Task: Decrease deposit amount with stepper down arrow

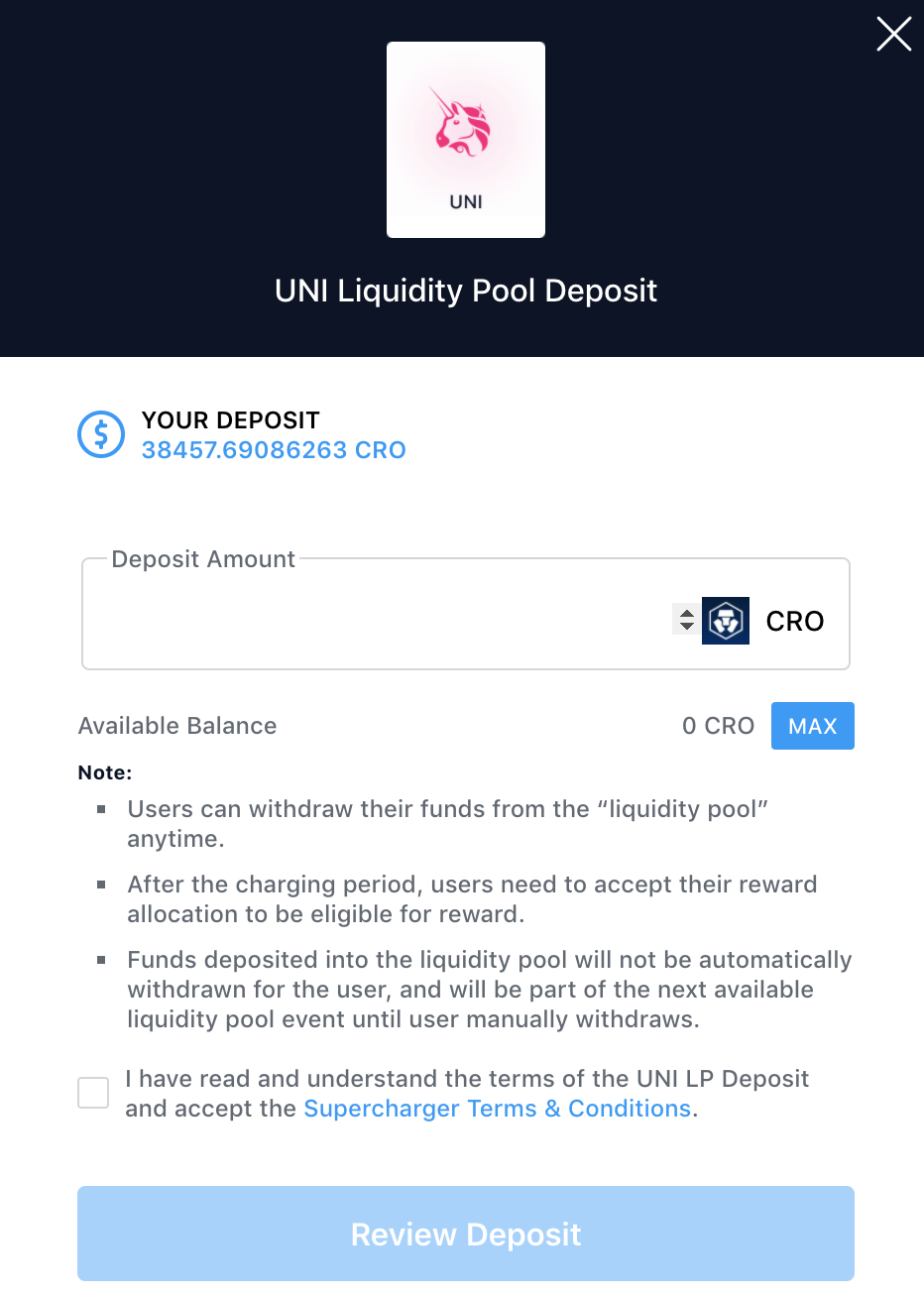Action: click(686, 627)
